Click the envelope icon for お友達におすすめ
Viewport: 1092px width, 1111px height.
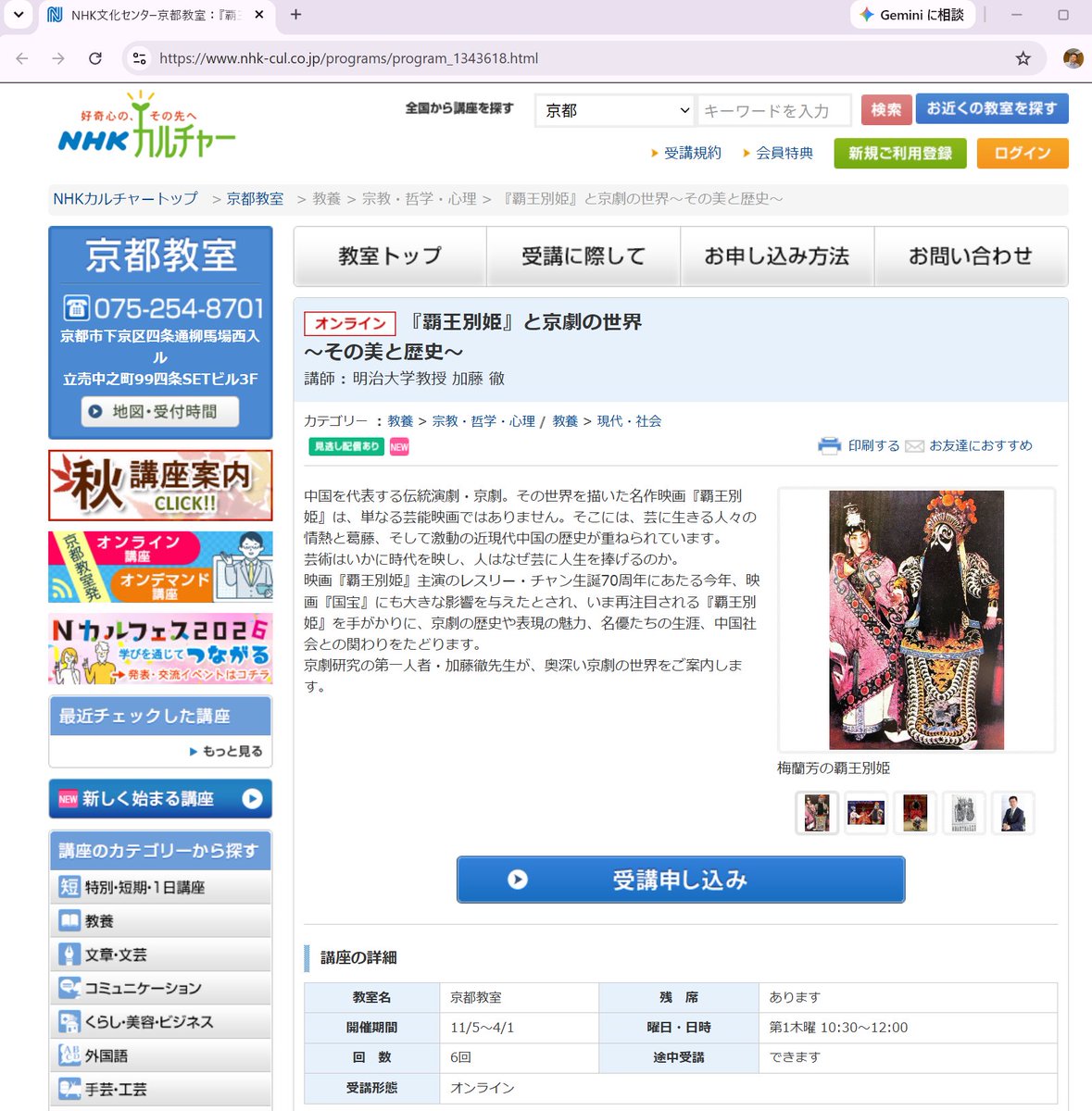914,446
